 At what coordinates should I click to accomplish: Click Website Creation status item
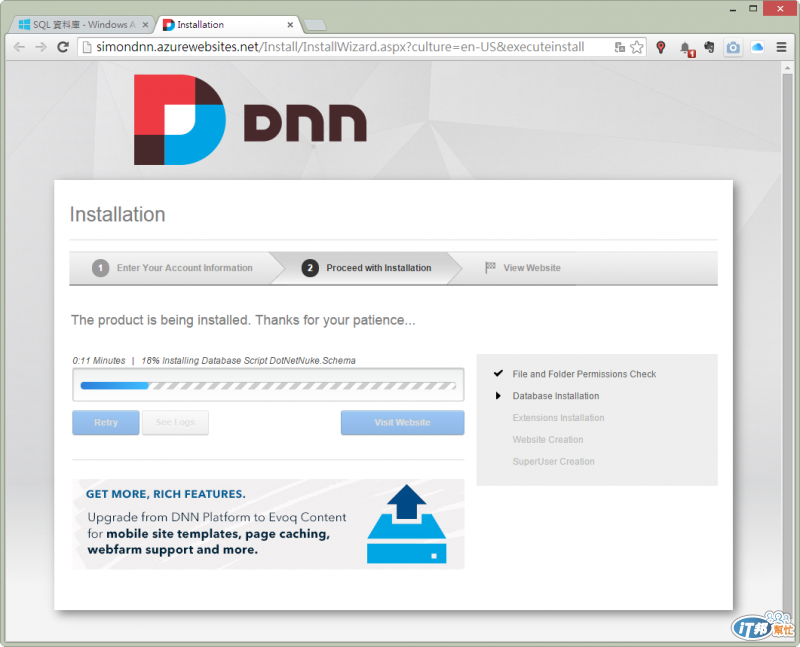pyautogui.click(x=547, y=440)
